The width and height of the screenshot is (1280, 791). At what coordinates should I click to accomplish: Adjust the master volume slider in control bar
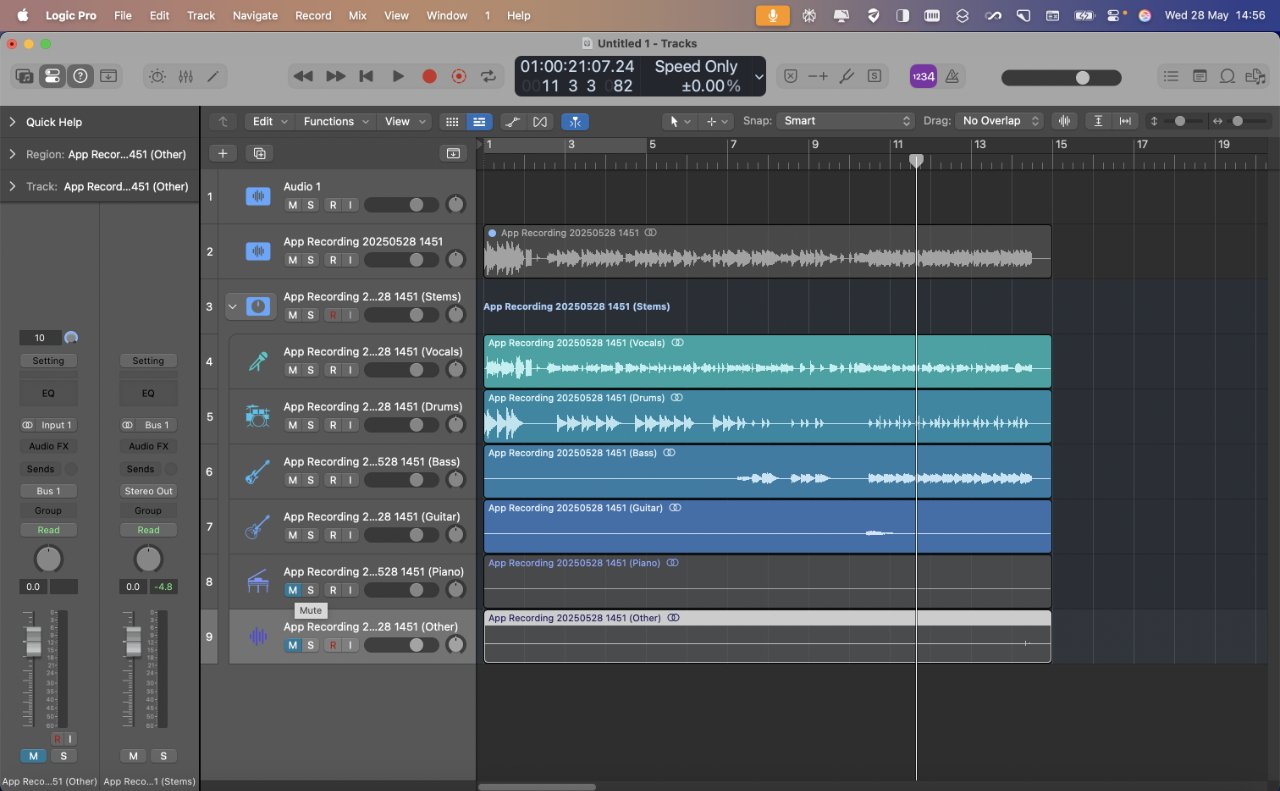coord(1061,77)
